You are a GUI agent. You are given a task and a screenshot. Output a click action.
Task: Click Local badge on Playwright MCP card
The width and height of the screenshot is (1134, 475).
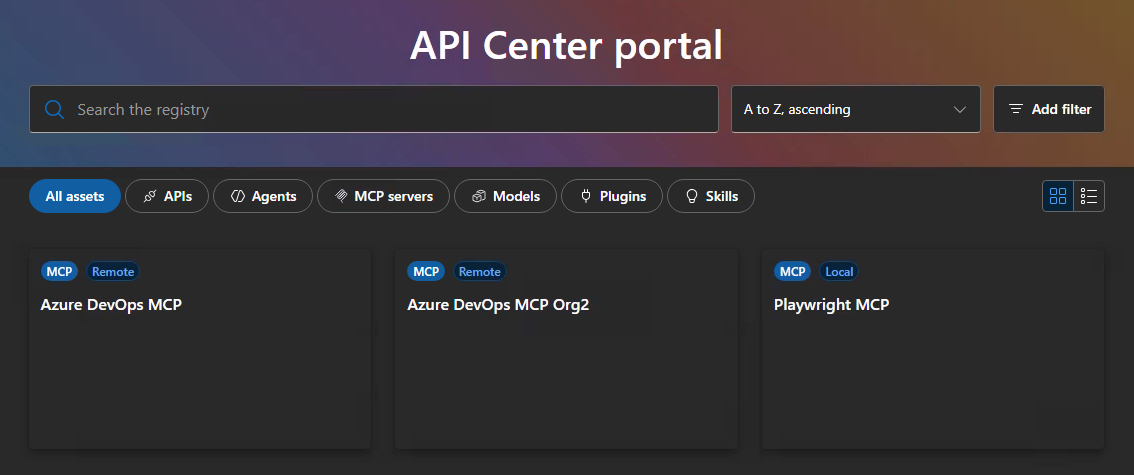point(839,272)
